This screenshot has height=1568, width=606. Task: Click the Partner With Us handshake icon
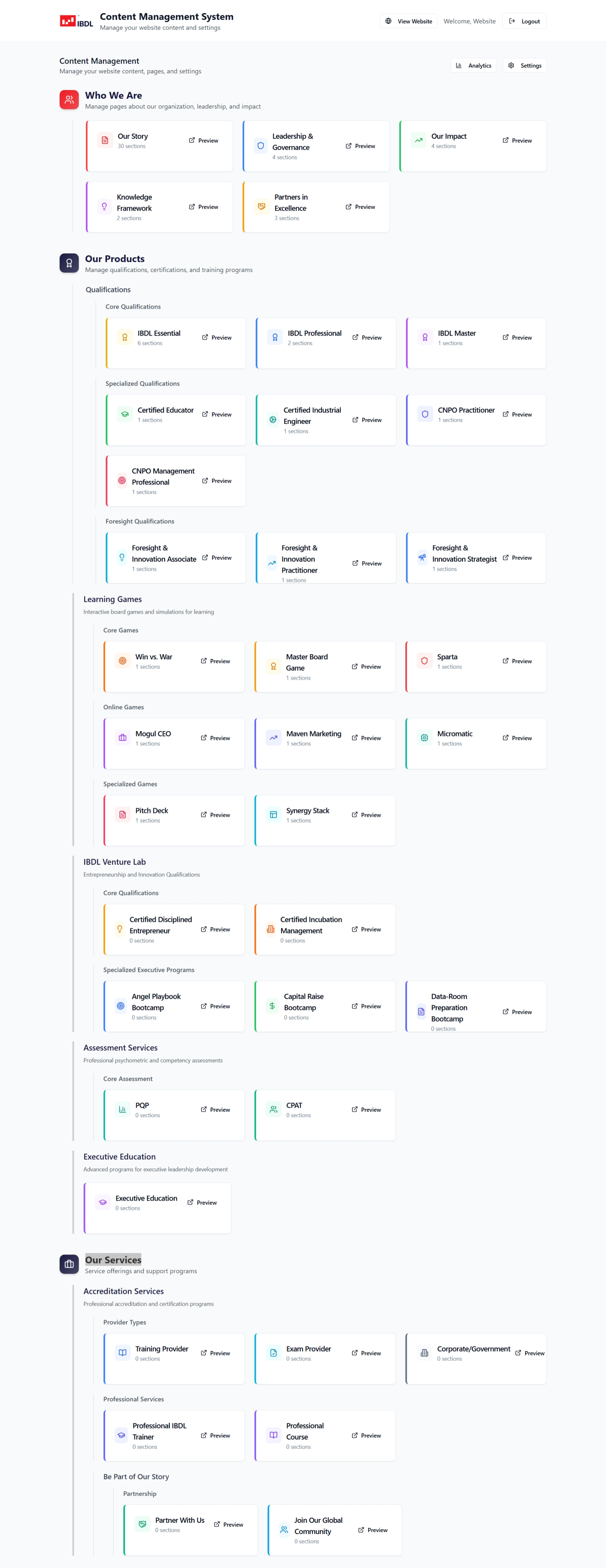pyautogui.click(x=143, y=1524)
